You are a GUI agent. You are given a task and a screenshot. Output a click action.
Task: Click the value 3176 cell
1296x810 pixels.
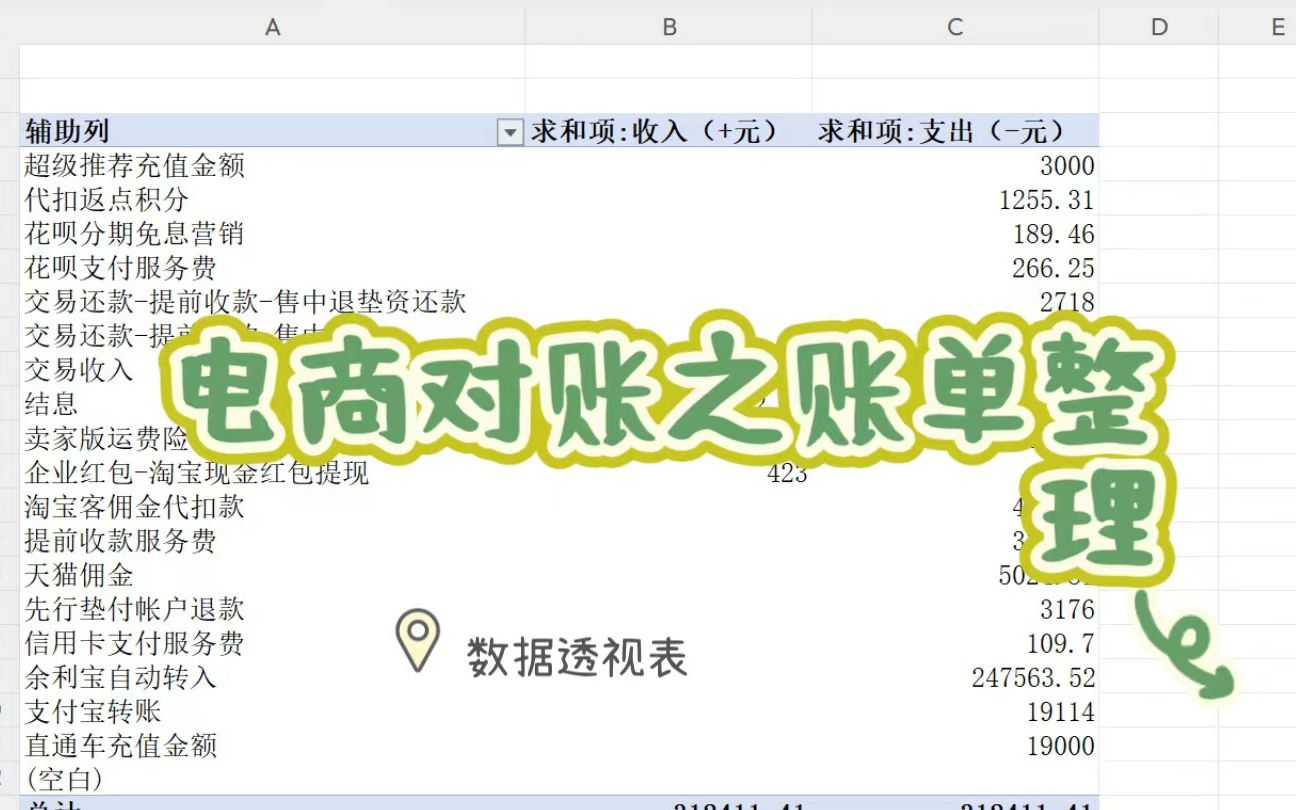pos(1067,609)
